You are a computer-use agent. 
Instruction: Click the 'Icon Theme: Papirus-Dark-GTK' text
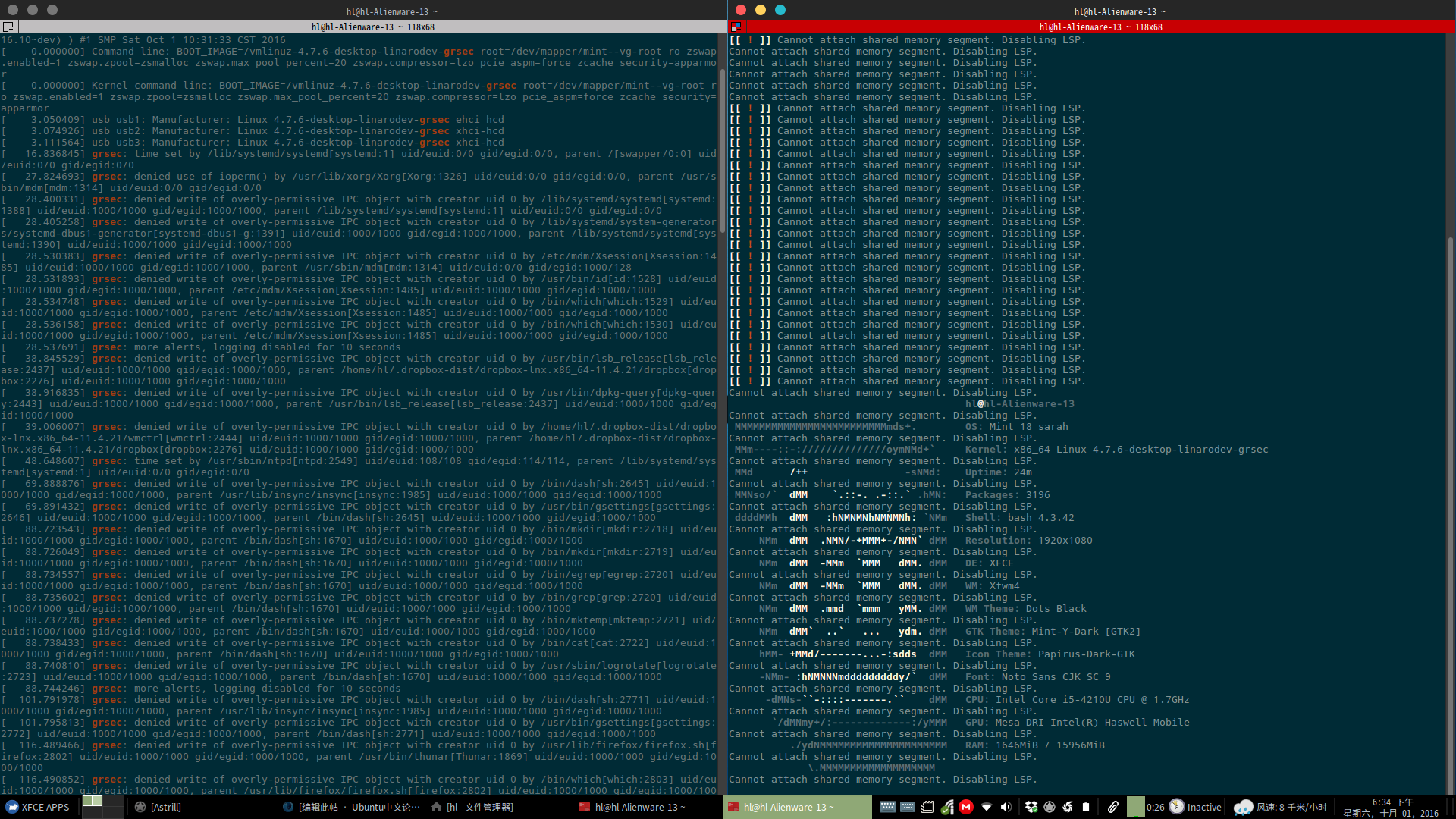pyautogui.click(x=1050, y=654)
